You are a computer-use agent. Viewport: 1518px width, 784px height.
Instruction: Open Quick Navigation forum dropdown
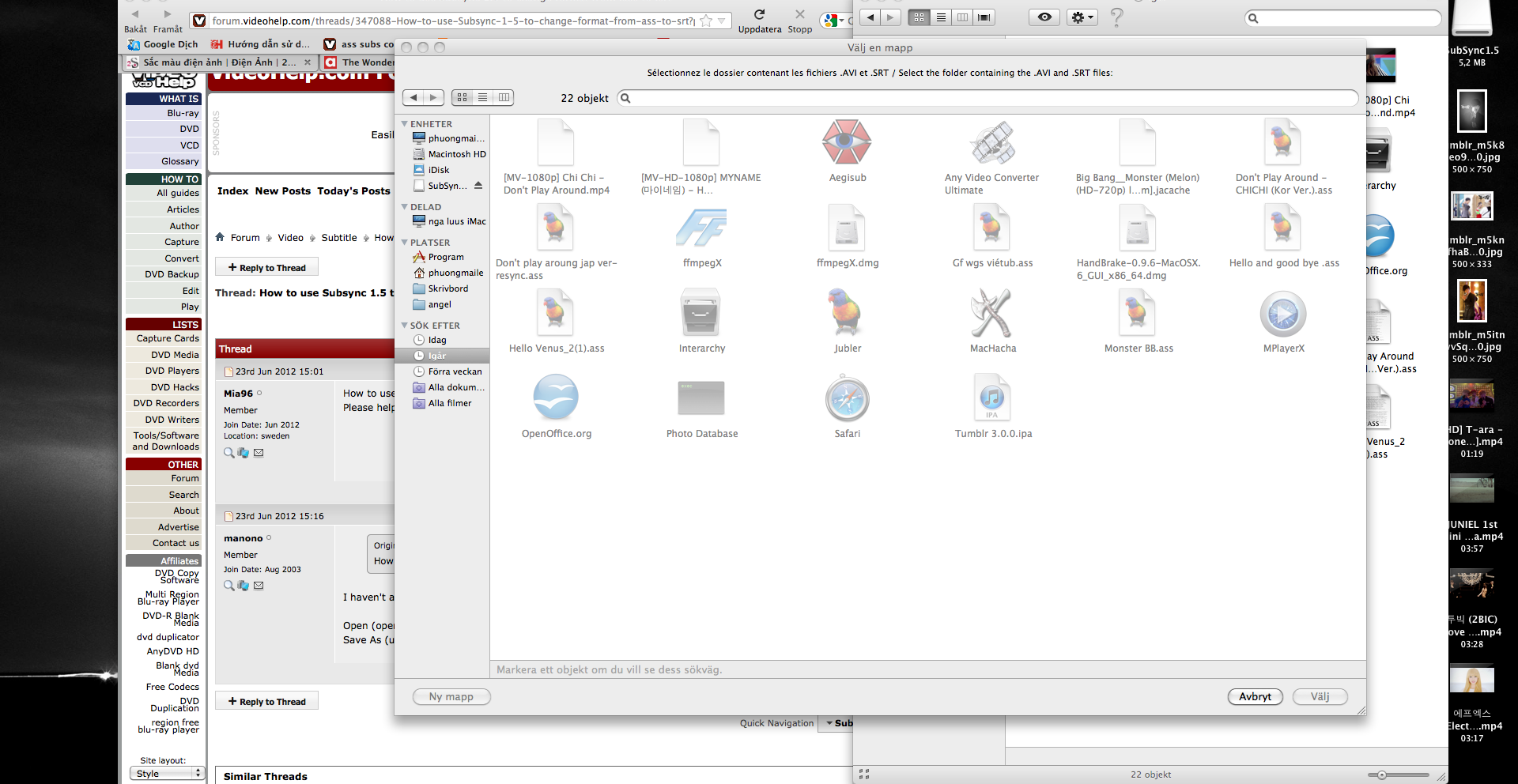point(837,723)
